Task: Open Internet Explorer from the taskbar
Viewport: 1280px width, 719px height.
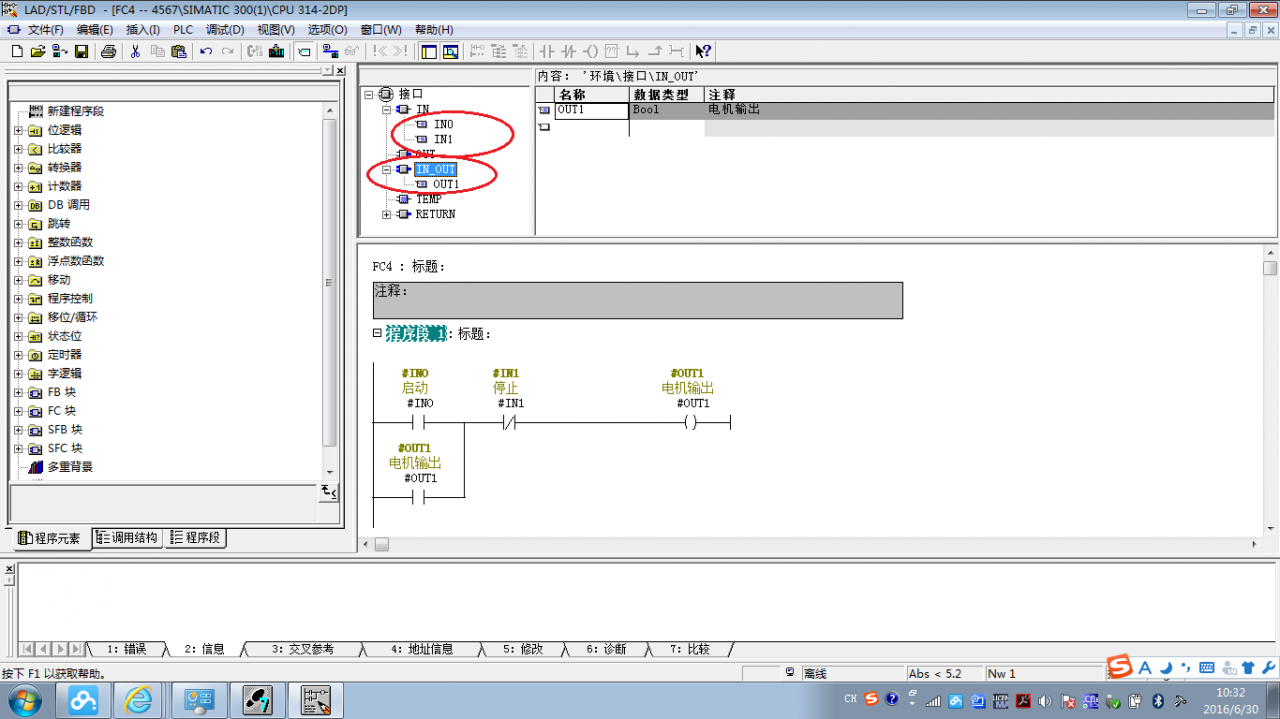Action: click(139, 699)
